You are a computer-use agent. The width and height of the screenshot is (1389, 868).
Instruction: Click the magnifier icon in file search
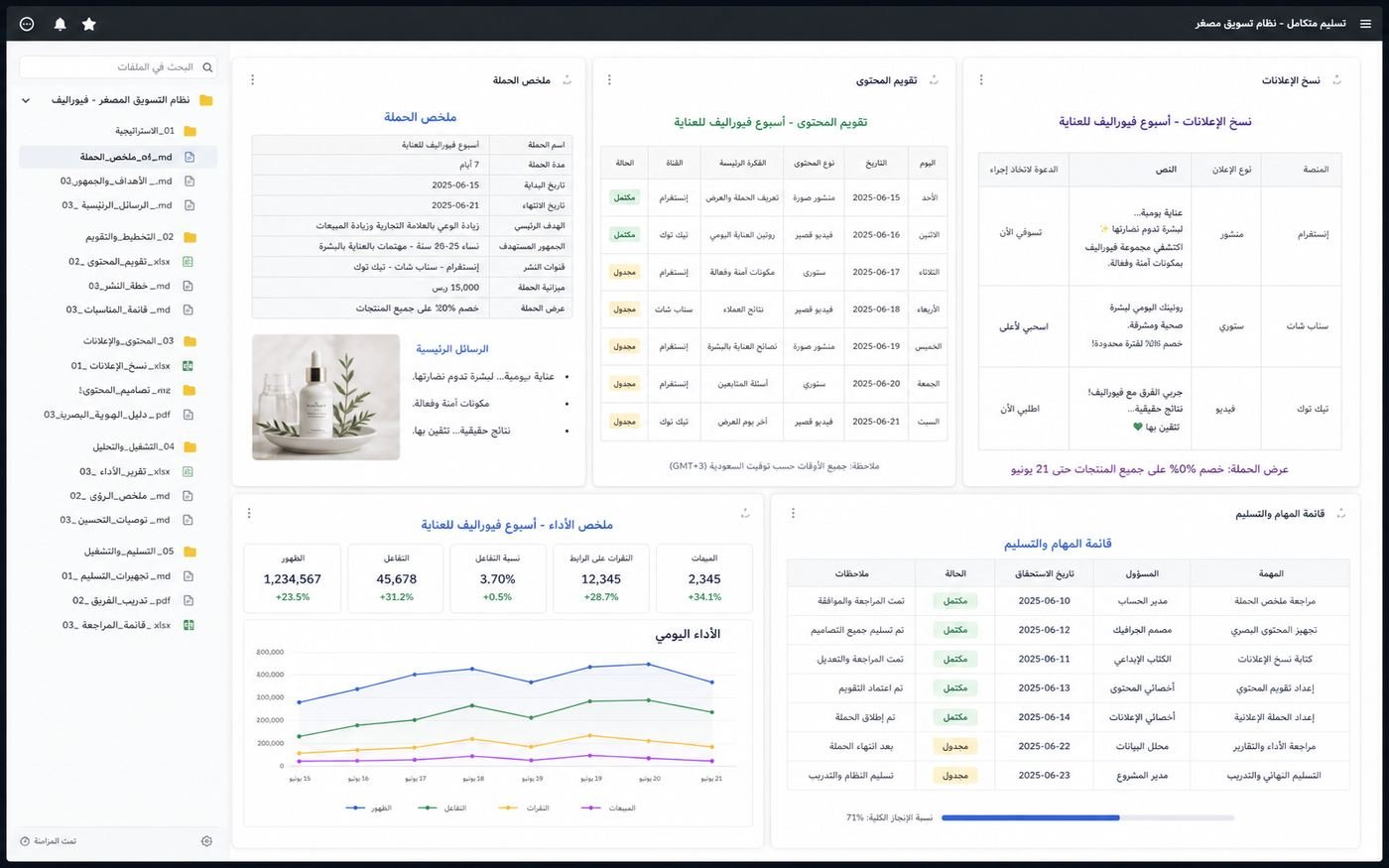click(207, 67)
